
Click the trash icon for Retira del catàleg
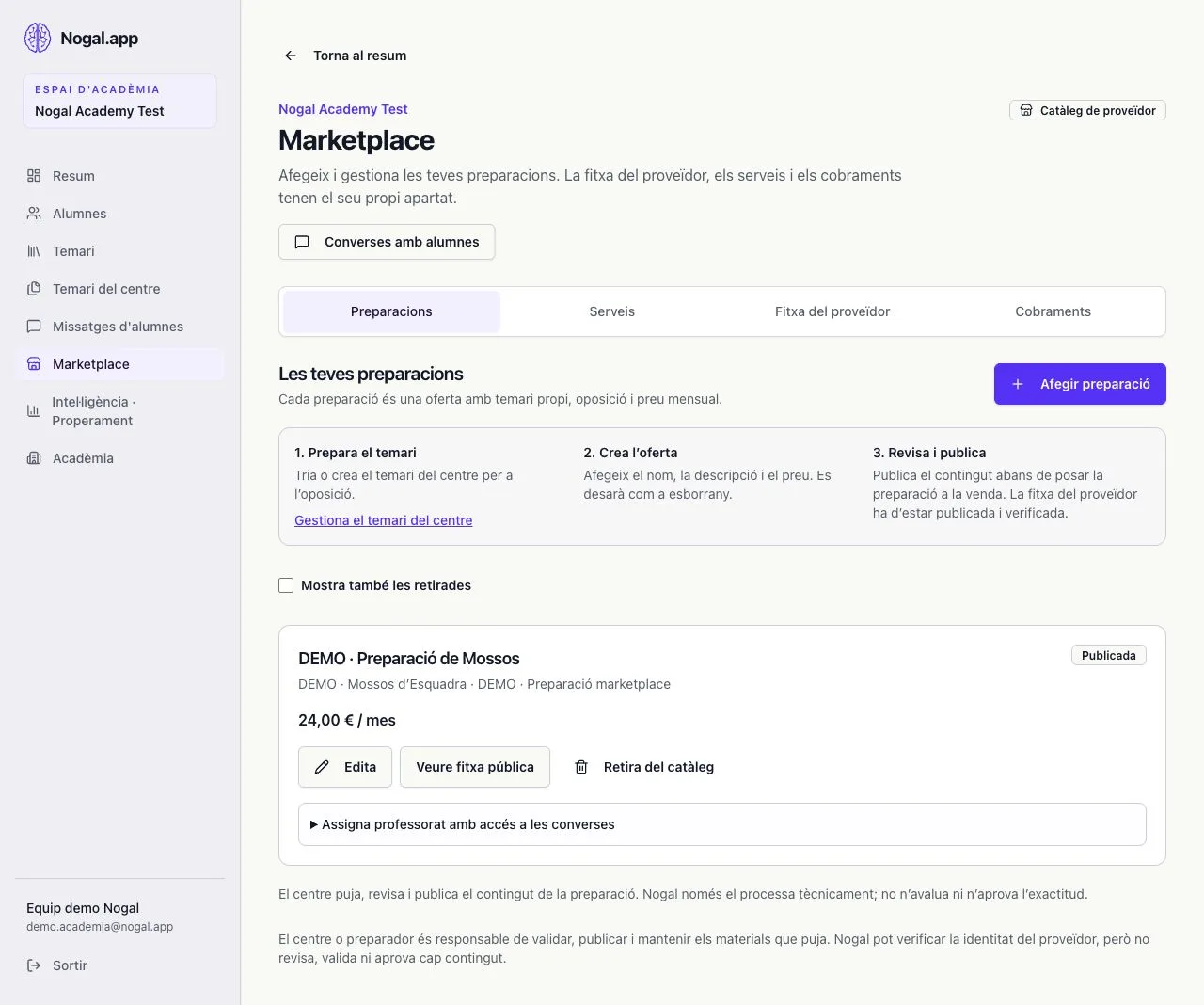[x=581, y=767]
